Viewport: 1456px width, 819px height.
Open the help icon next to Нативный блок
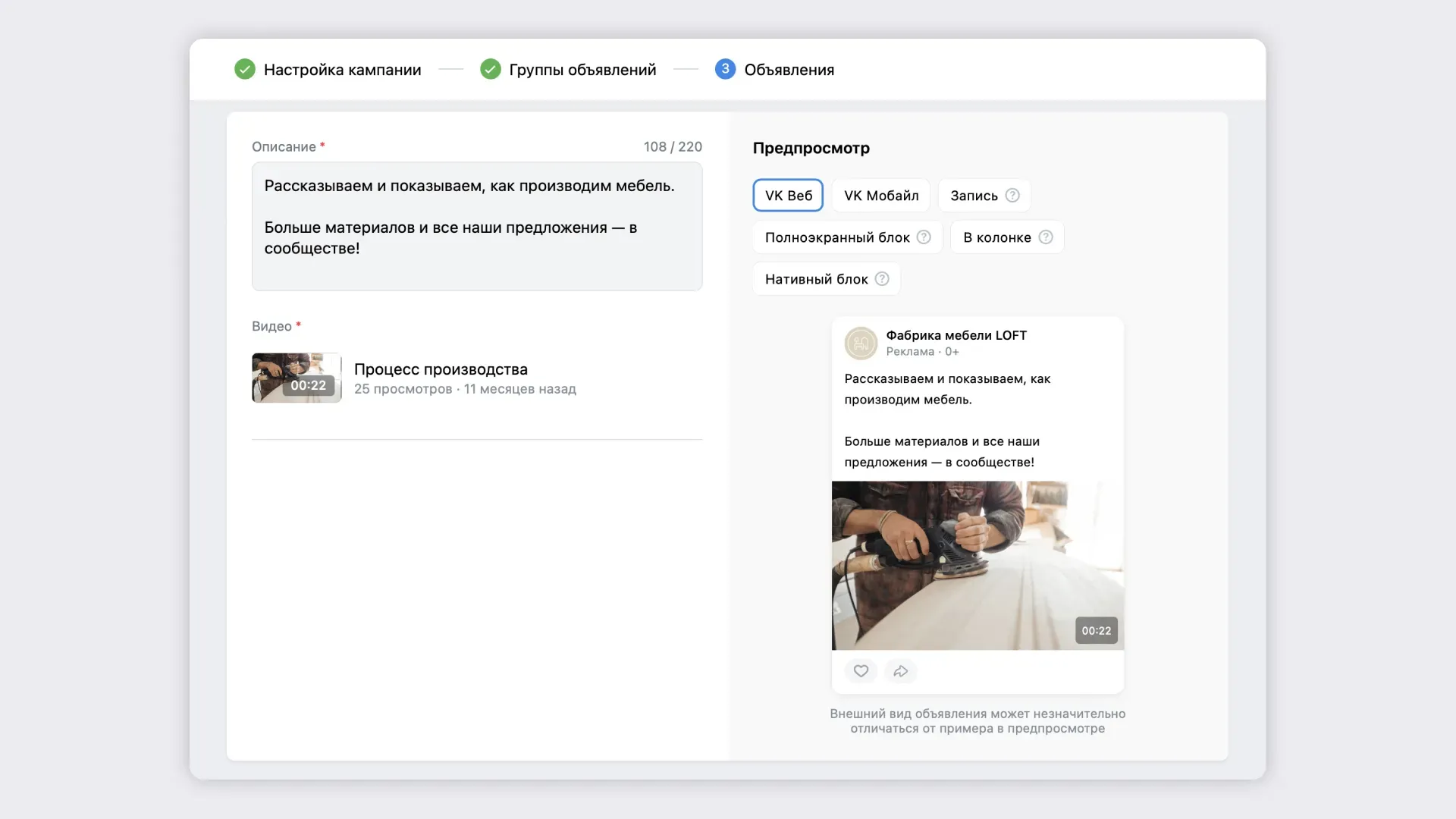pyautogui.click(x=882, y=279)
